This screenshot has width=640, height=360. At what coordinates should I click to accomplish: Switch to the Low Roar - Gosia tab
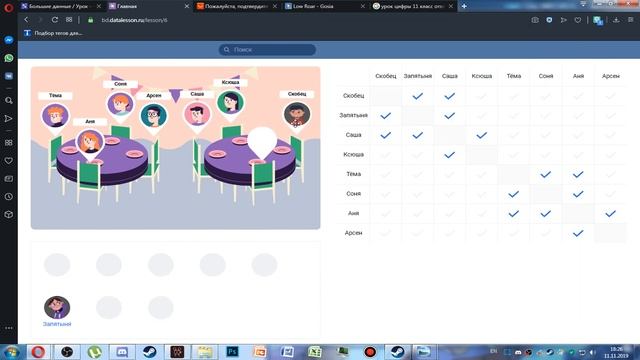(324, 6)
